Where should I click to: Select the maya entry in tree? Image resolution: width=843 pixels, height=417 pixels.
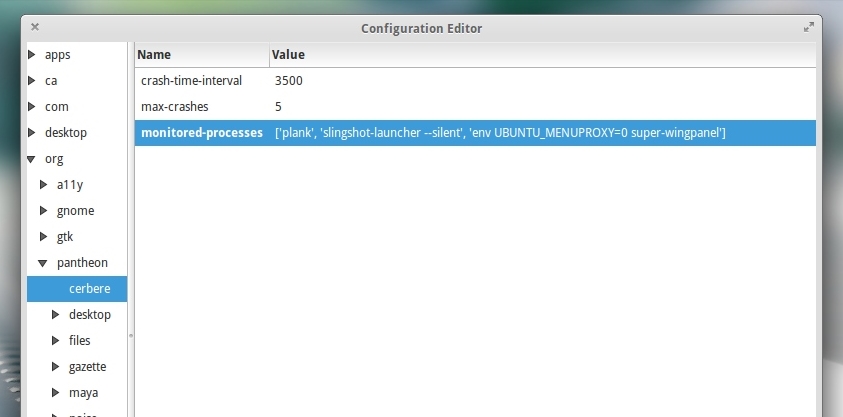(83, 393)
